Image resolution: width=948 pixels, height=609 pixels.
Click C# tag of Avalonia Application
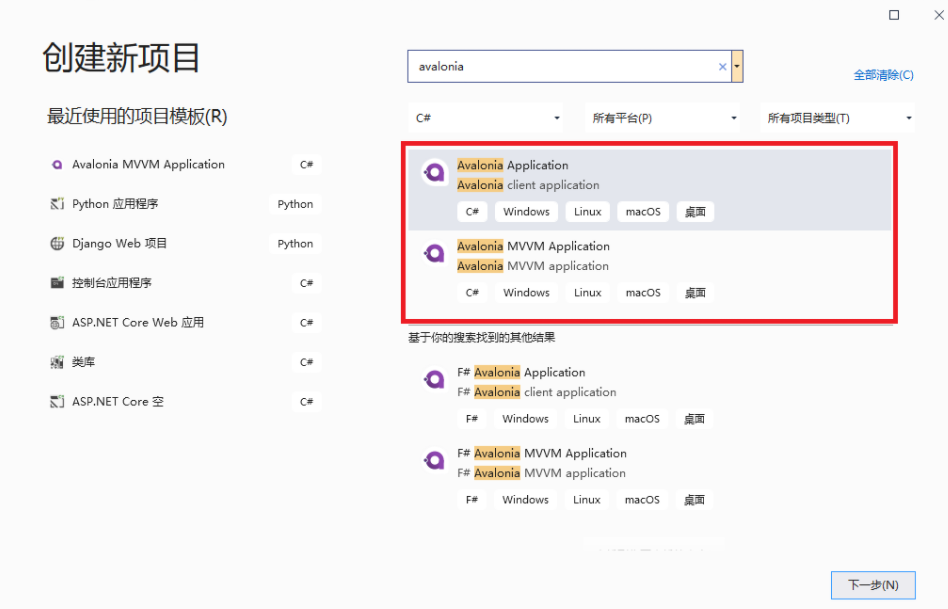click(472, 212)
